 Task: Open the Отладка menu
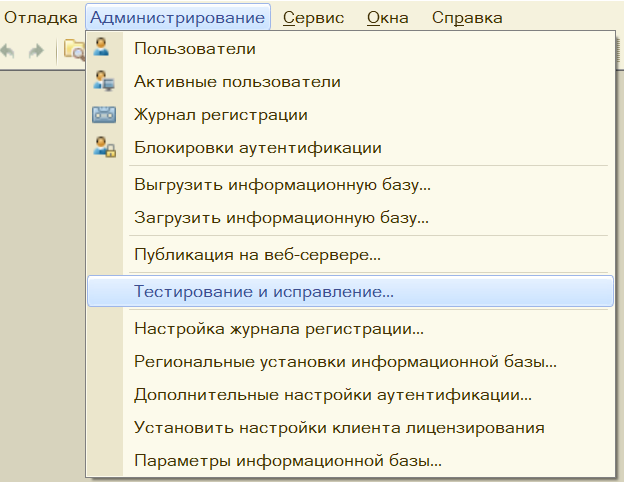tap(40, 18)
